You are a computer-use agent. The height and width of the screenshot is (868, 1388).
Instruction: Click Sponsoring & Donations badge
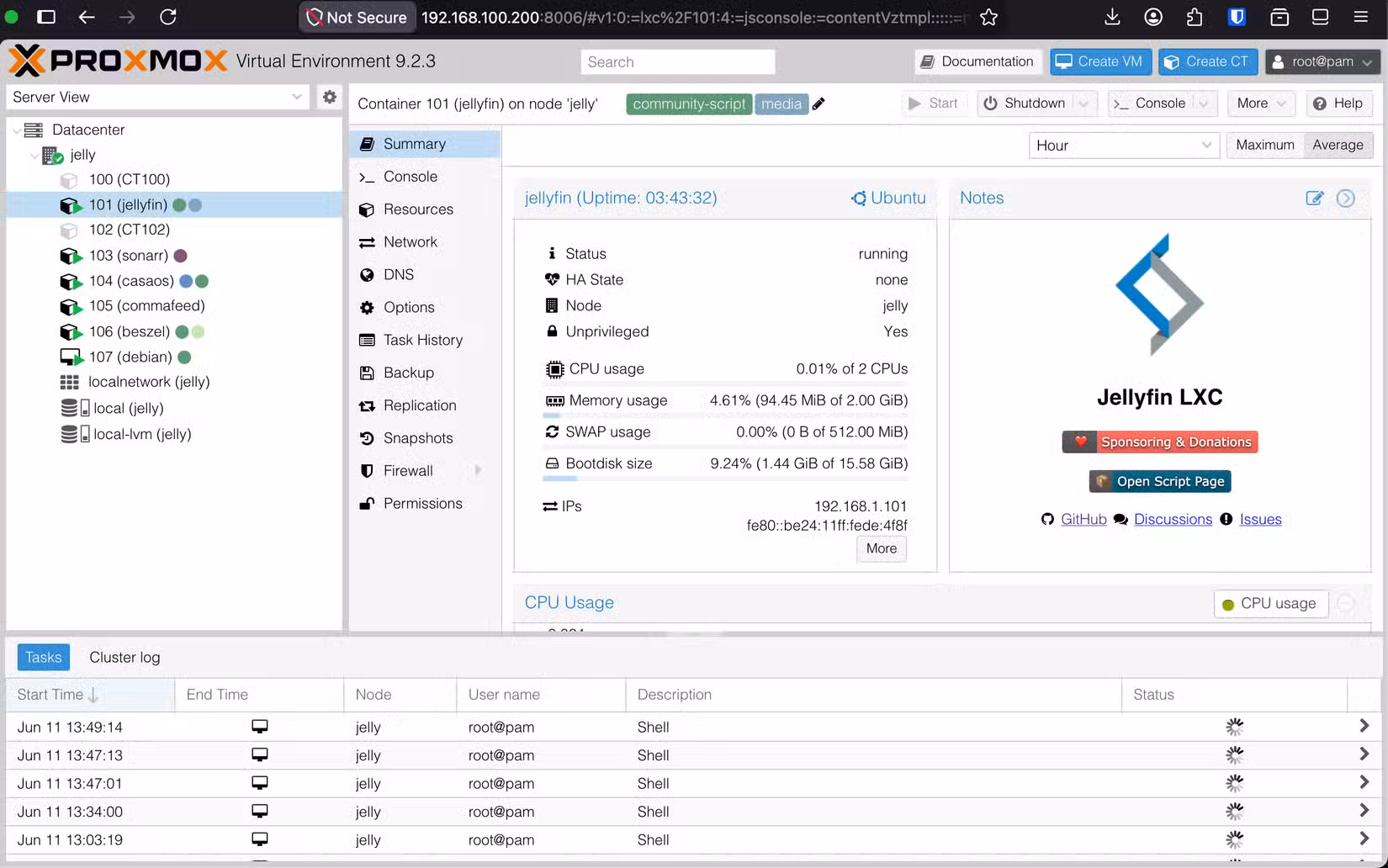click(x=1160, y=442)
